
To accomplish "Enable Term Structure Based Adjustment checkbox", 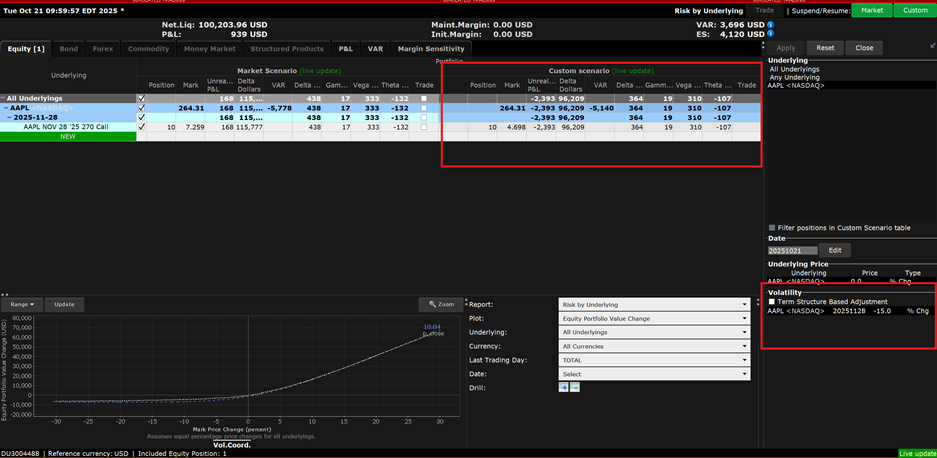I will pos(772,301).
